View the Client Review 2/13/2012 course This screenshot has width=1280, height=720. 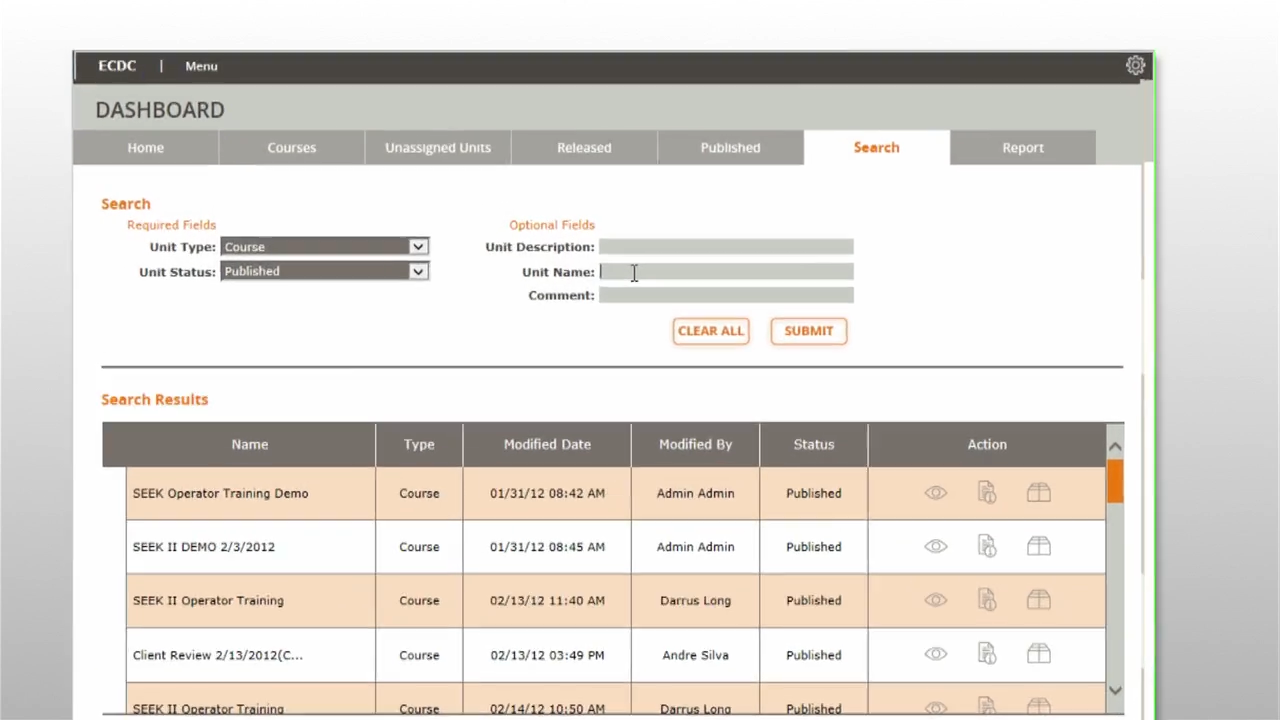point(935,654)
